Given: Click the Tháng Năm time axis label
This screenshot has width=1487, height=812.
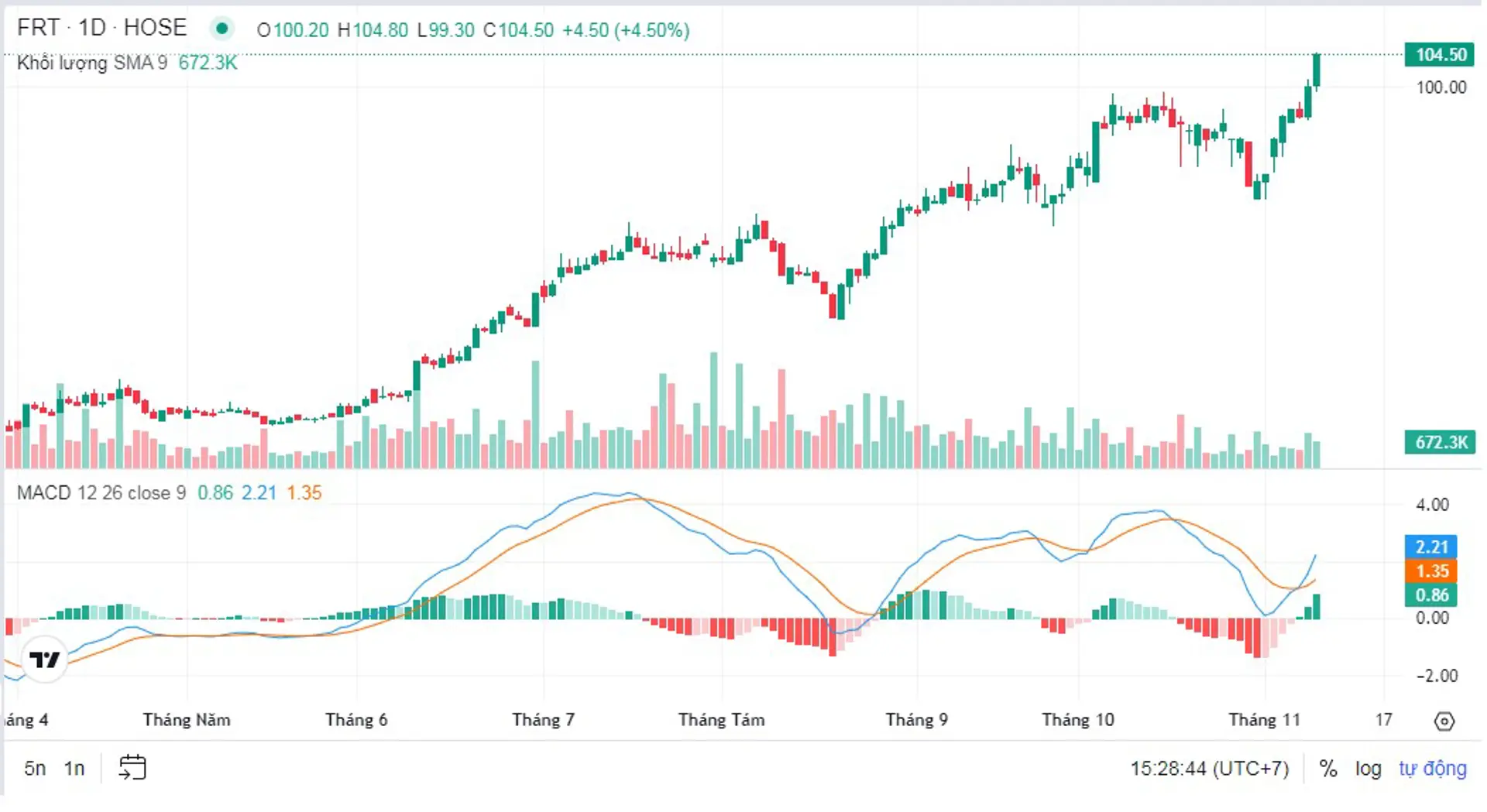Looking at the screenshot, I should 186,720.
